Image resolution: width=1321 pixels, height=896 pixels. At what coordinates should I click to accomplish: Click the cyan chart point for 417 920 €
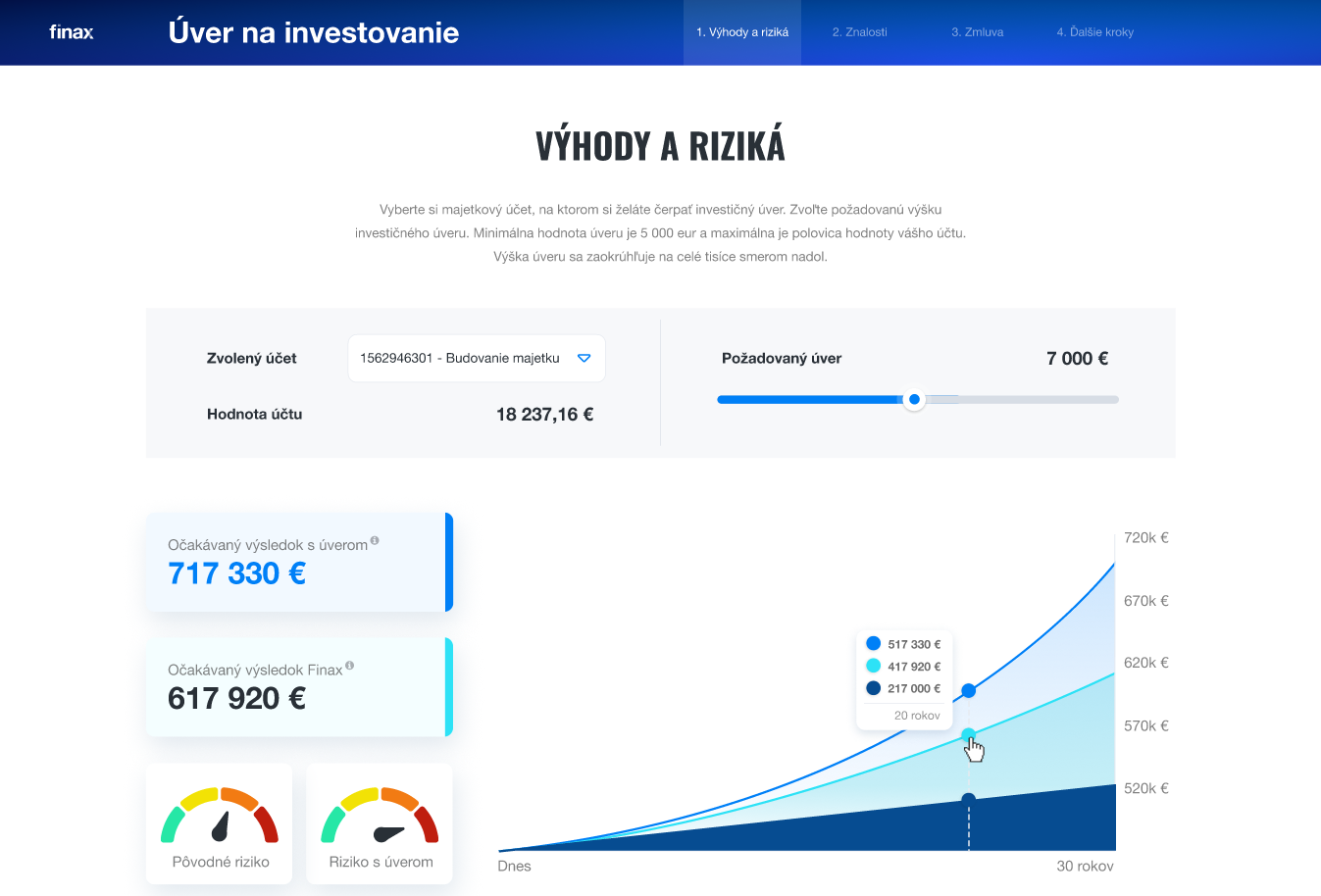pyautogui.click(x=968, y=735)
